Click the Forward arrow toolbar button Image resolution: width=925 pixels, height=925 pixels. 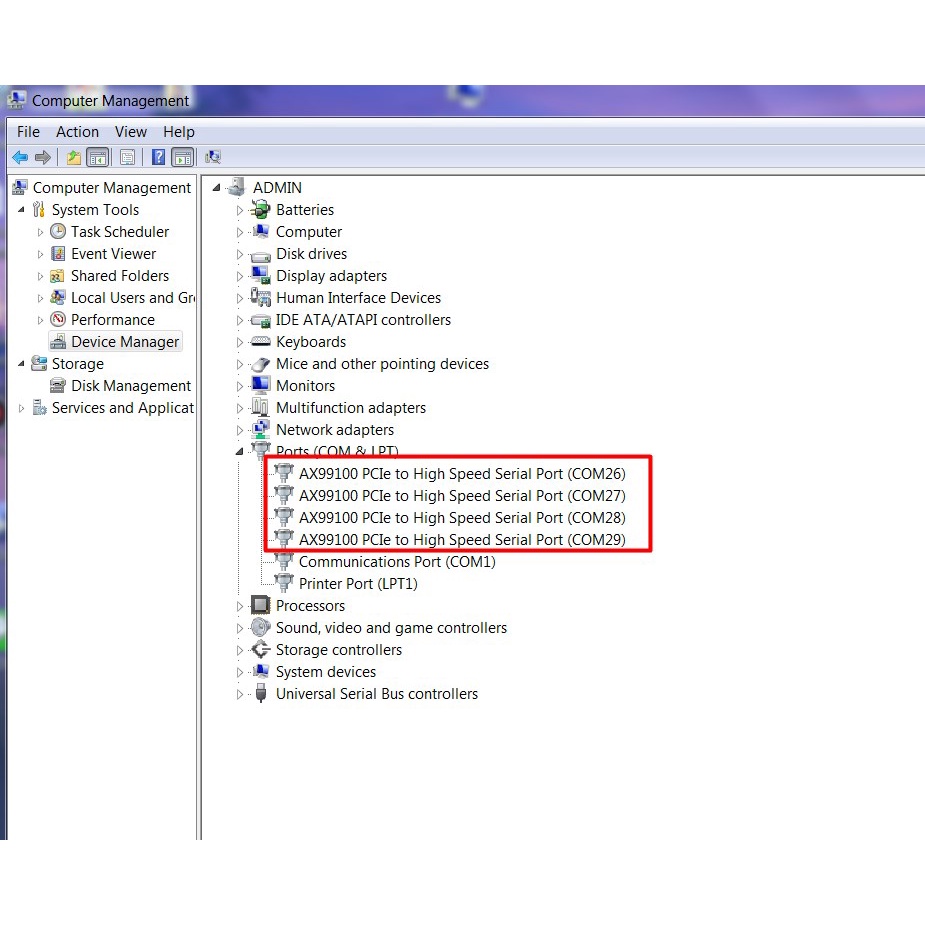click(42, 157)
